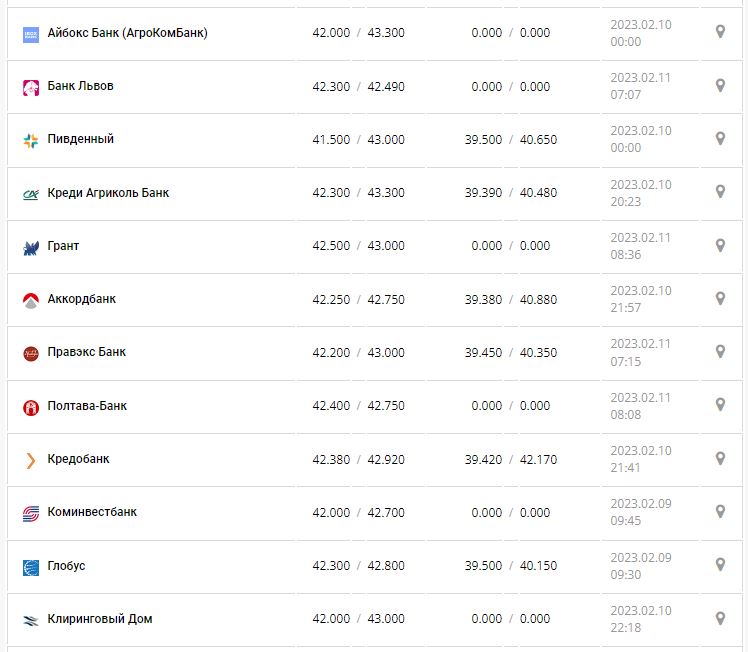Click Аккордбанк rate 42.250 / 42.750
The width and height of the screenshot is (748, 652).
tap(358, 299)
